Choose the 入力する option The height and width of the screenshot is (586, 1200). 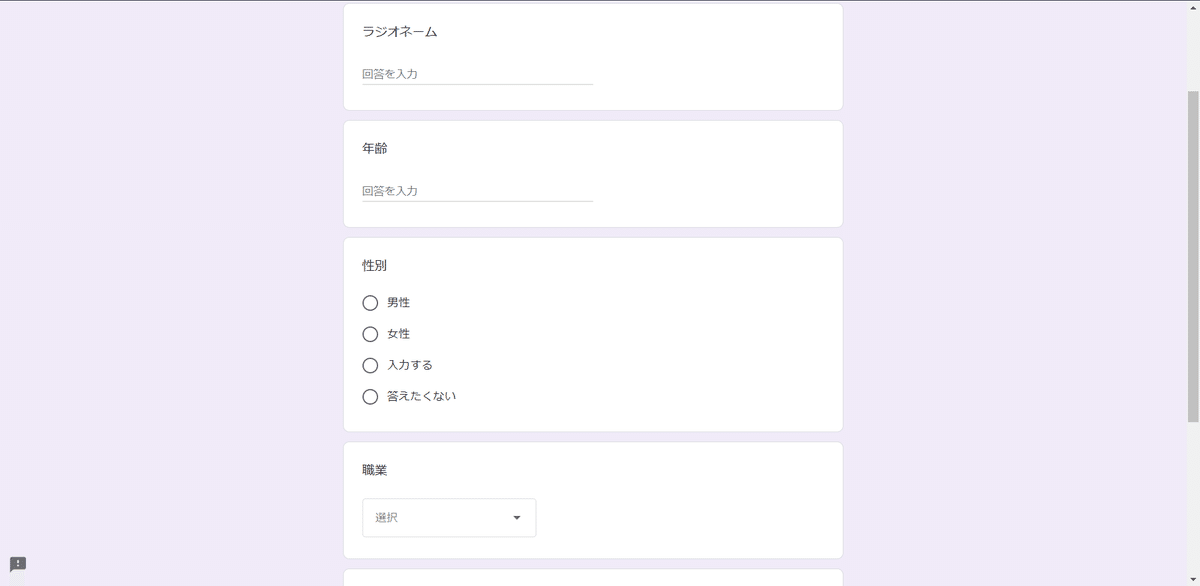click(x=370, y=365)
